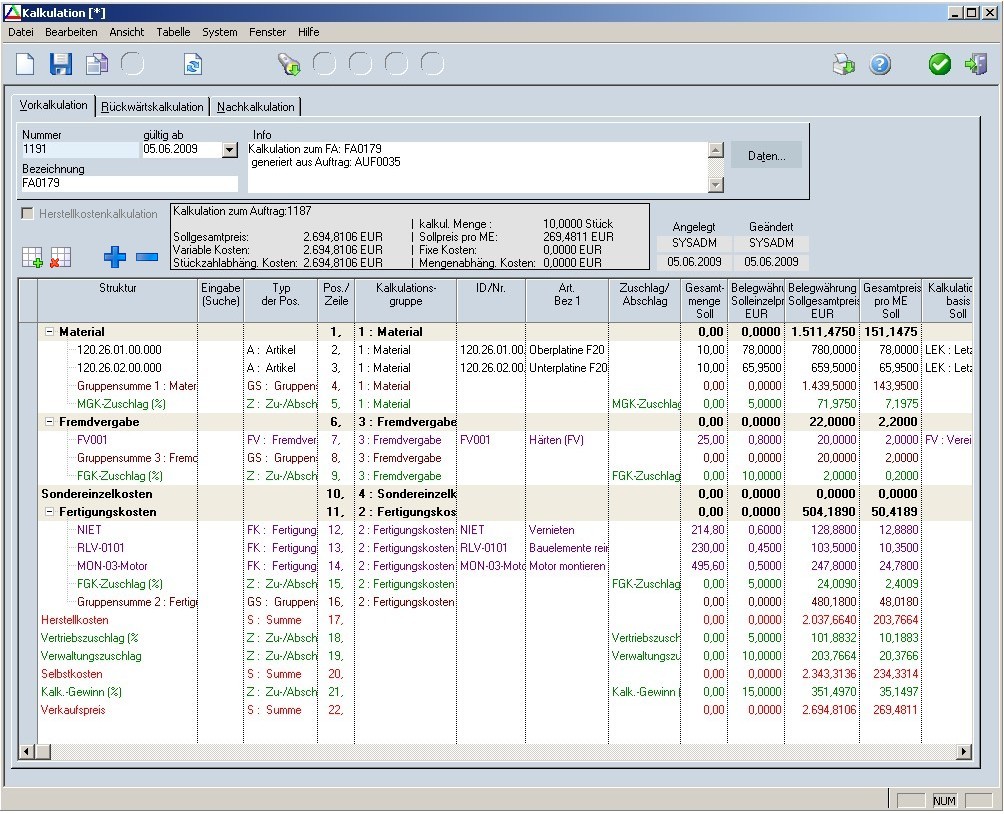Click the Daten... button
This screenshot has width=1004, height=814.
tap(767, 156)
